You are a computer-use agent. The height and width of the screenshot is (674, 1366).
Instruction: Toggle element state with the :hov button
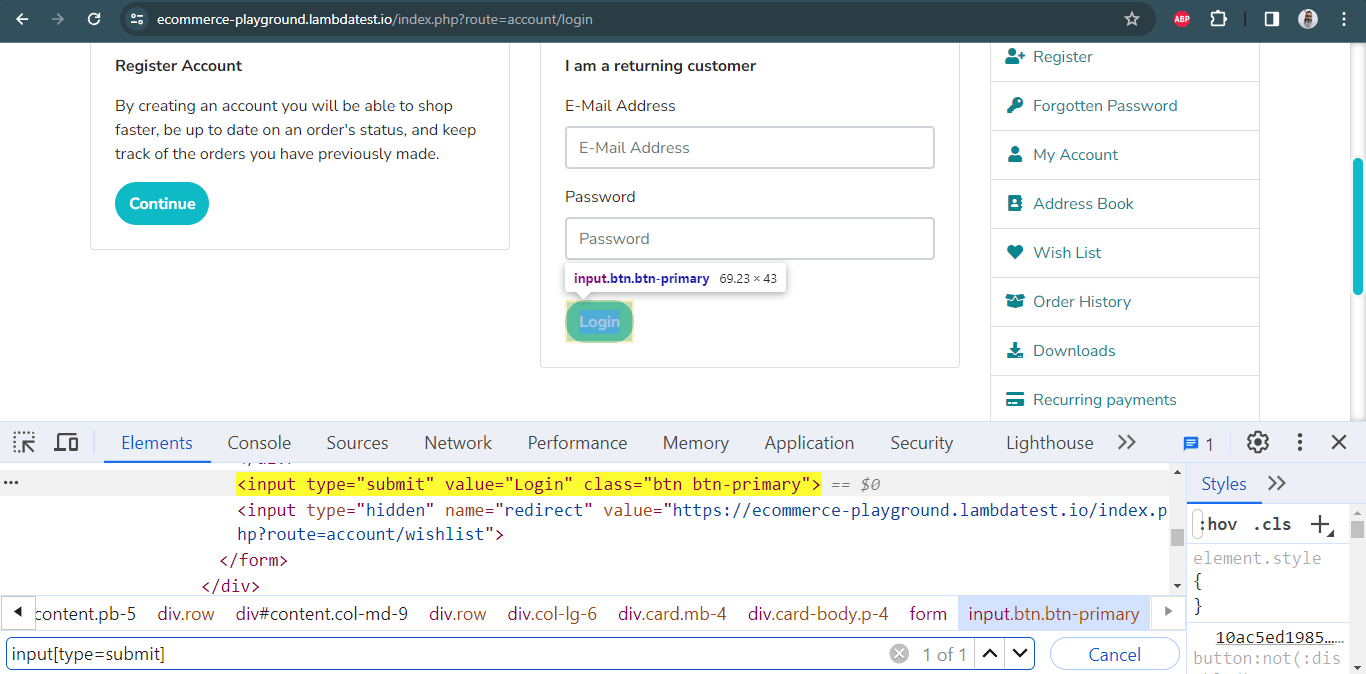[1218, 523]
